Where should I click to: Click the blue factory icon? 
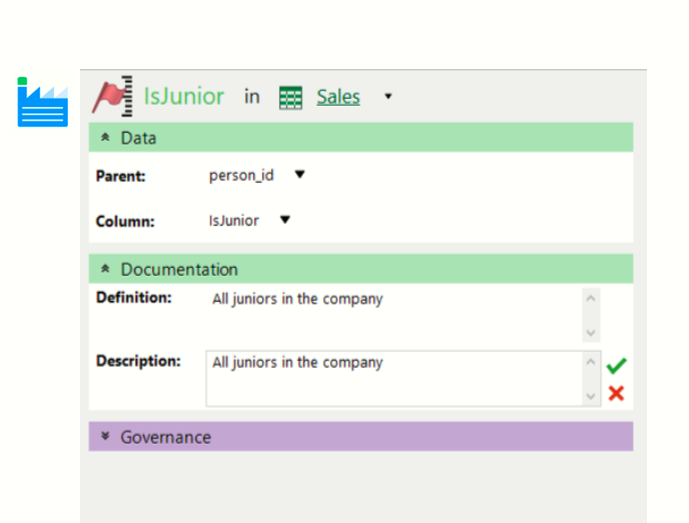point(42,103)
